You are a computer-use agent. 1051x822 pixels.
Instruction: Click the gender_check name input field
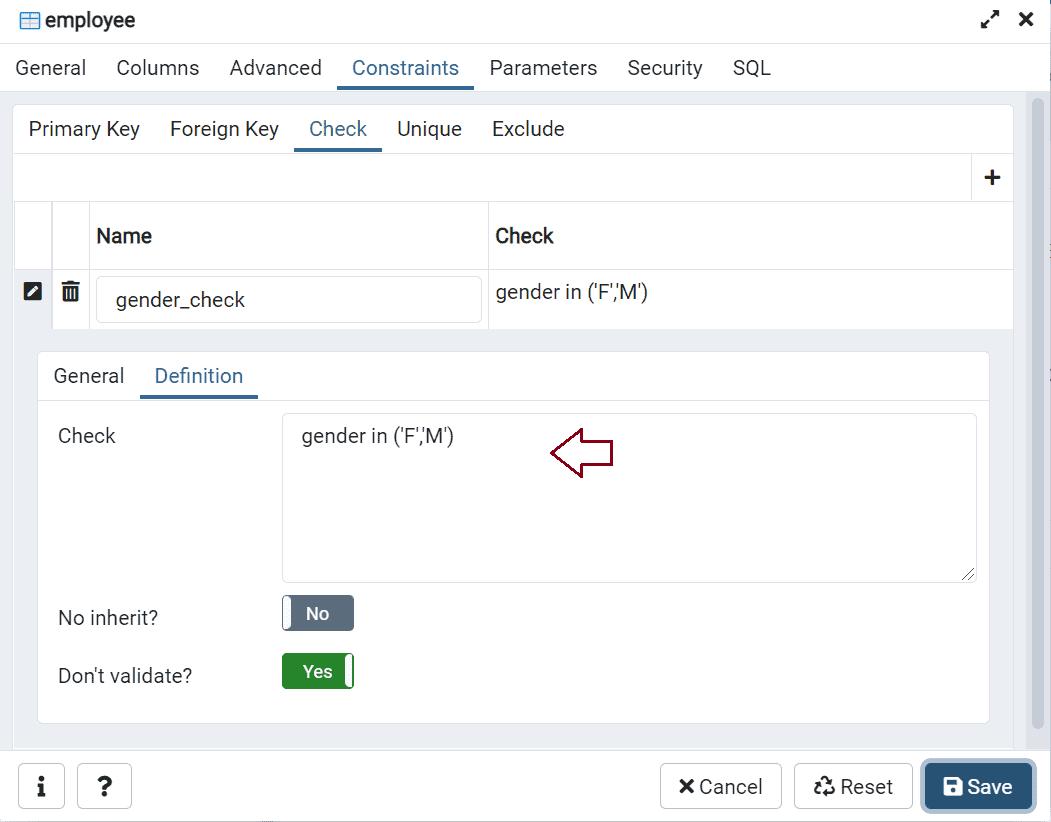click(288, 300)
